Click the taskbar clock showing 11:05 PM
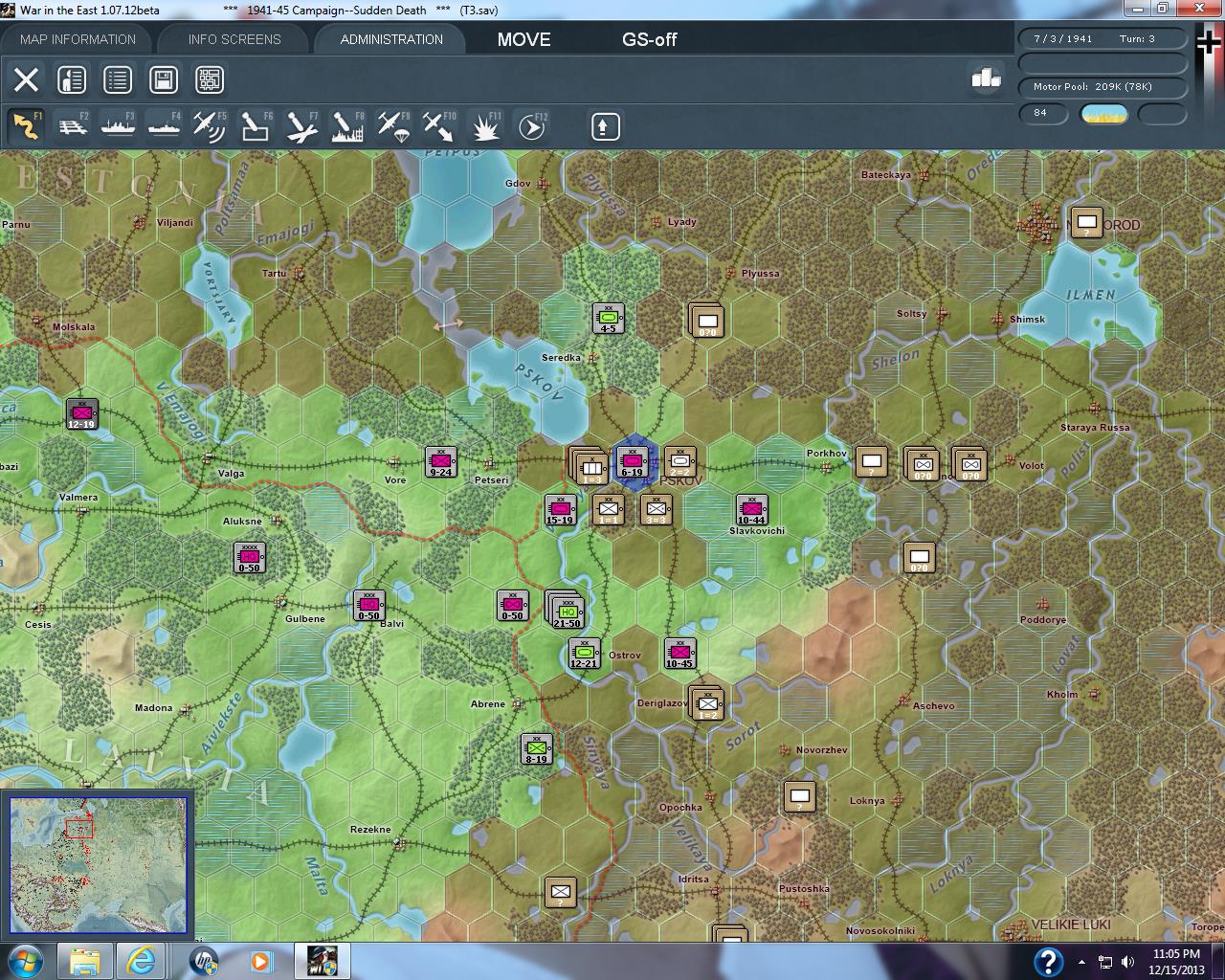This screenshot has height=980, width=1225. pyautogui.click(x=1176, y=961)
